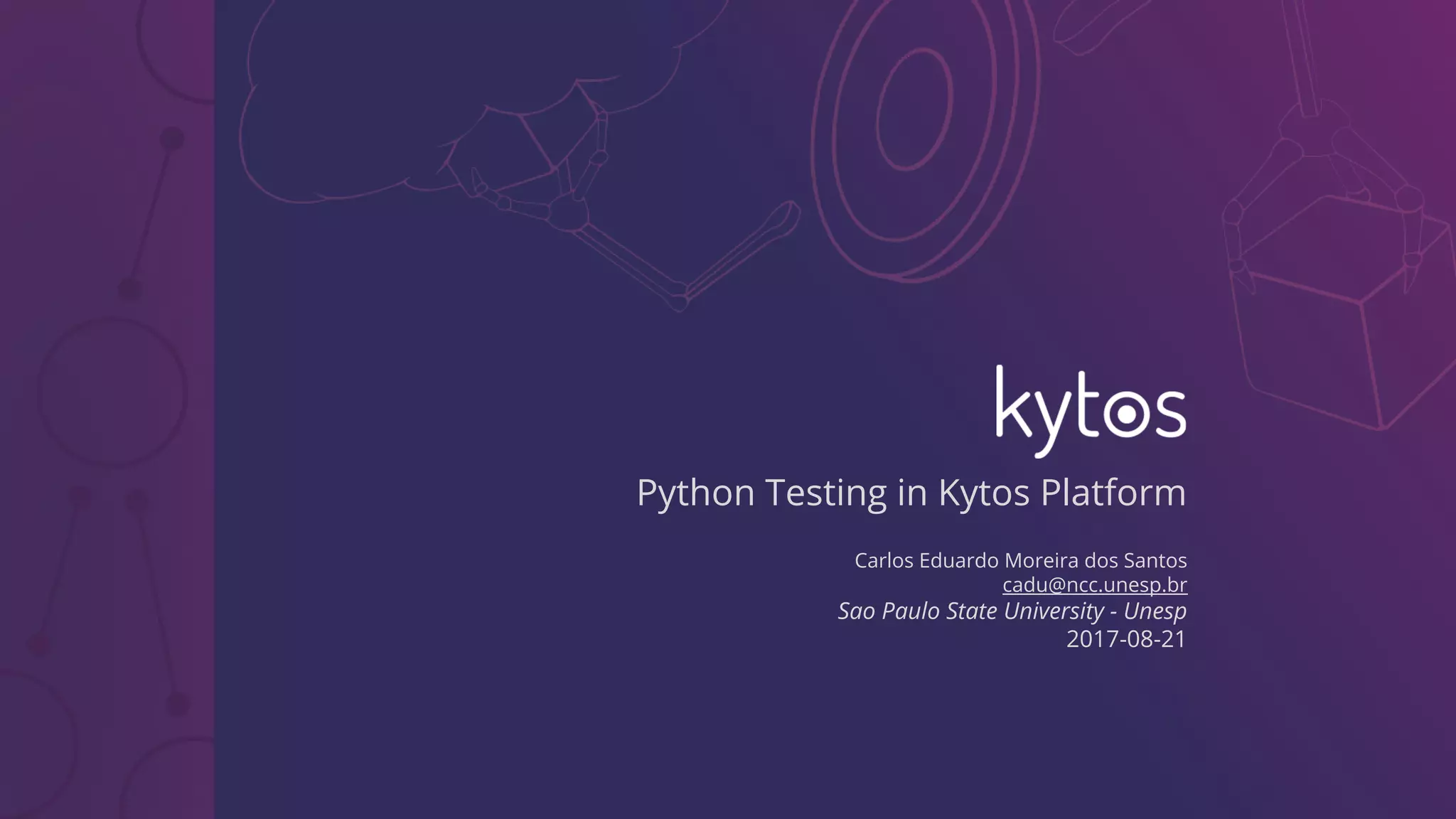
Task: Click the large disc illustration's inner ring
Action: (x=914, y=110)
